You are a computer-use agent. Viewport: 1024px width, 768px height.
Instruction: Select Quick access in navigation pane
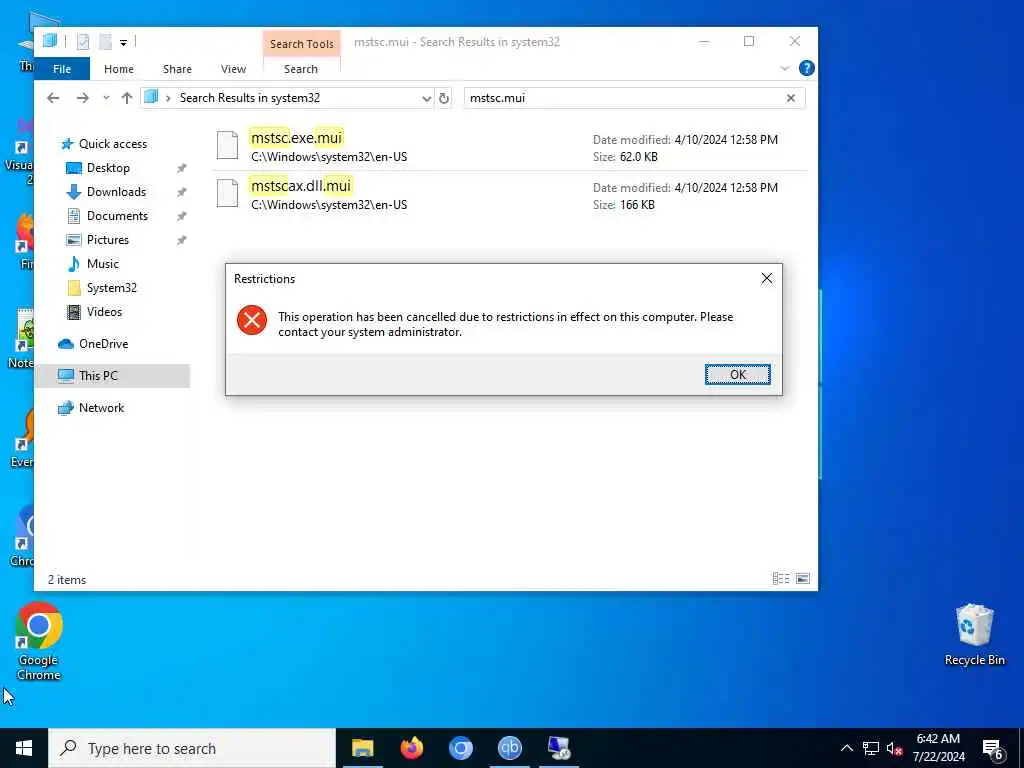click(112, 144)
